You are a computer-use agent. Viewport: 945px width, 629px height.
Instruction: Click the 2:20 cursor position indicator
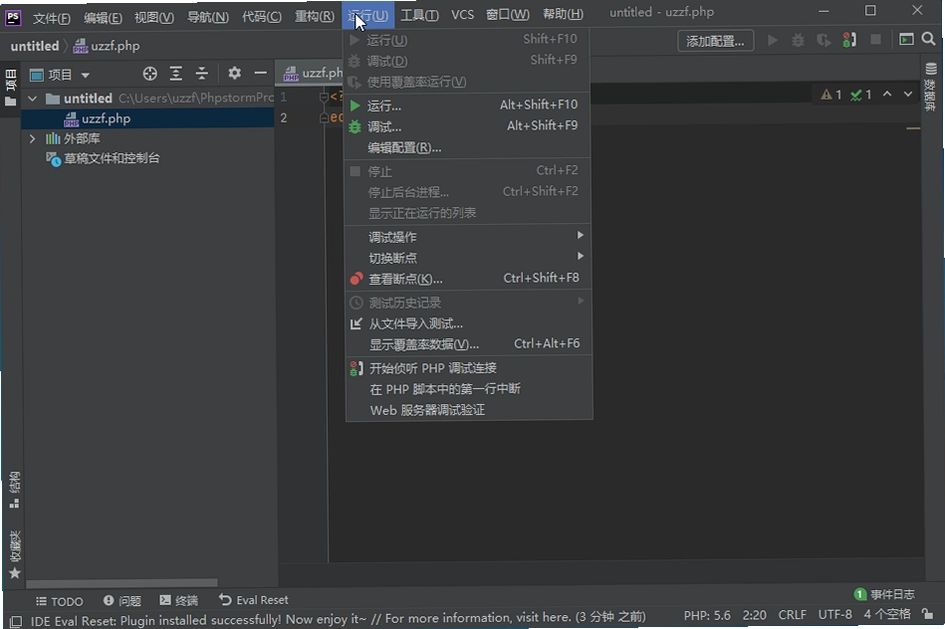click(x=755, y=615)
